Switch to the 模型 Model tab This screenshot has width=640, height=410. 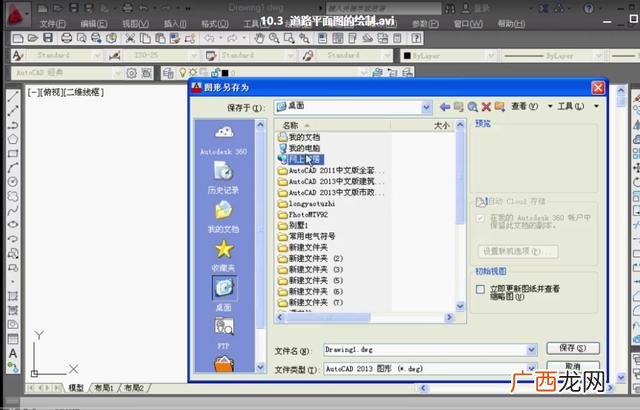(x=76, y=388)
